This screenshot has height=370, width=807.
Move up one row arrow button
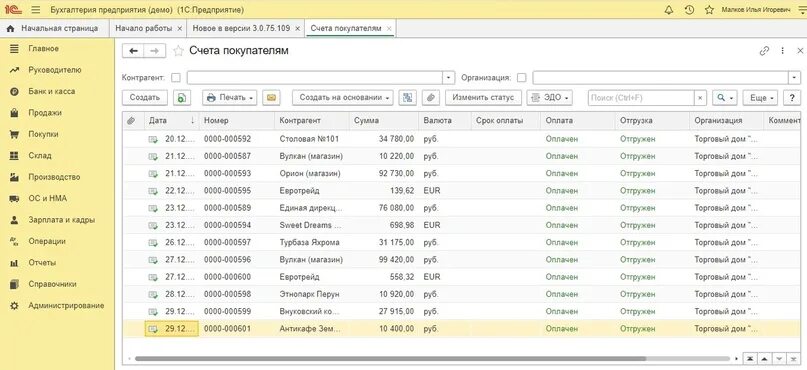click(x=764, y=359)
